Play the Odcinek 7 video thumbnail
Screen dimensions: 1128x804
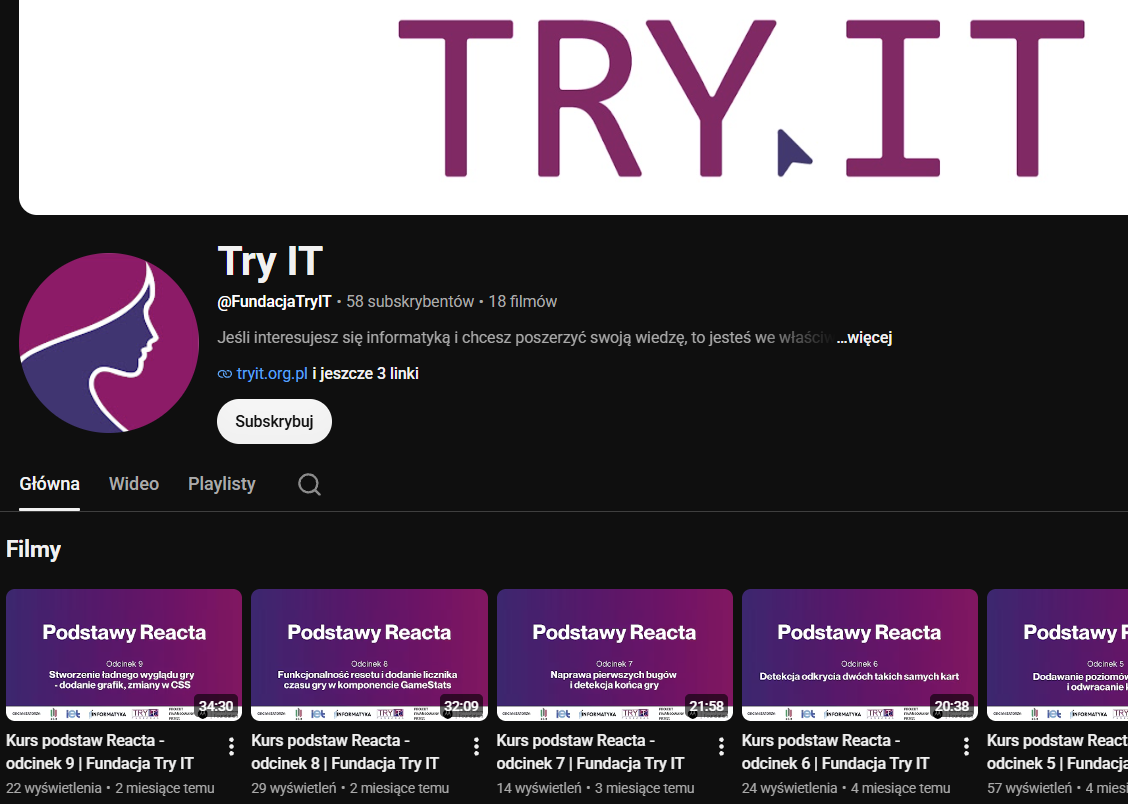(614, 654)
